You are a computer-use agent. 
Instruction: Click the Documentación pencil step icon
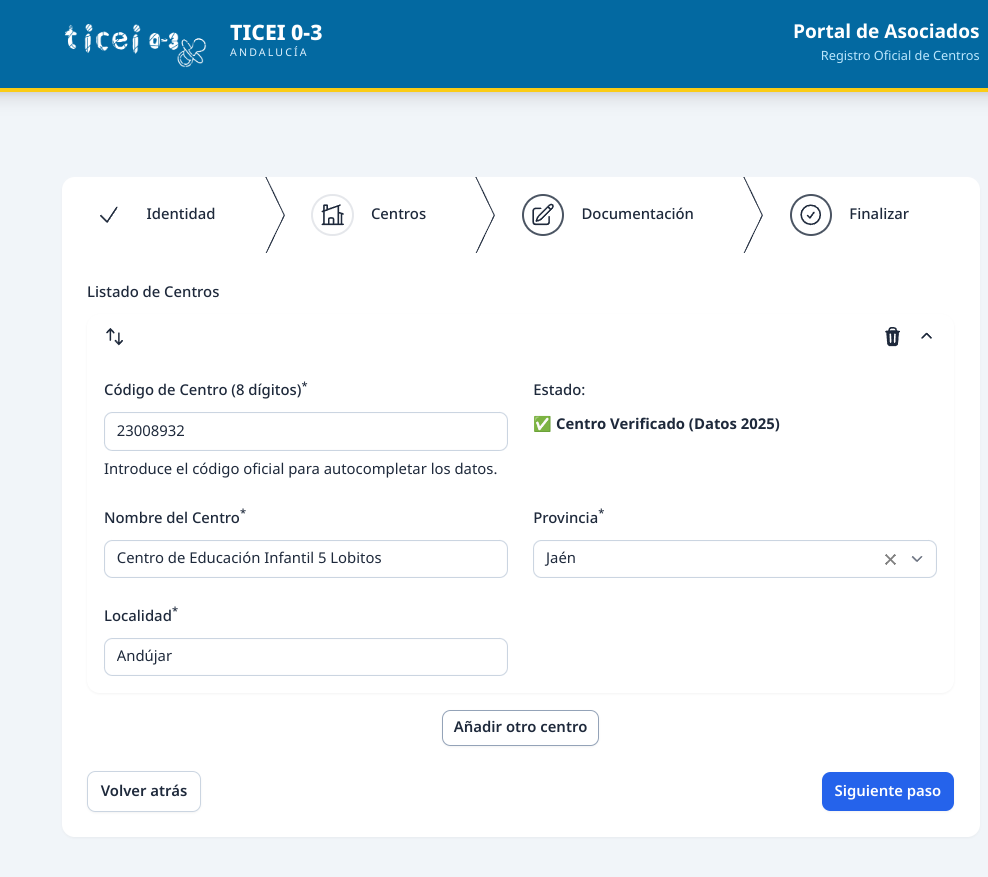[543, 215]
